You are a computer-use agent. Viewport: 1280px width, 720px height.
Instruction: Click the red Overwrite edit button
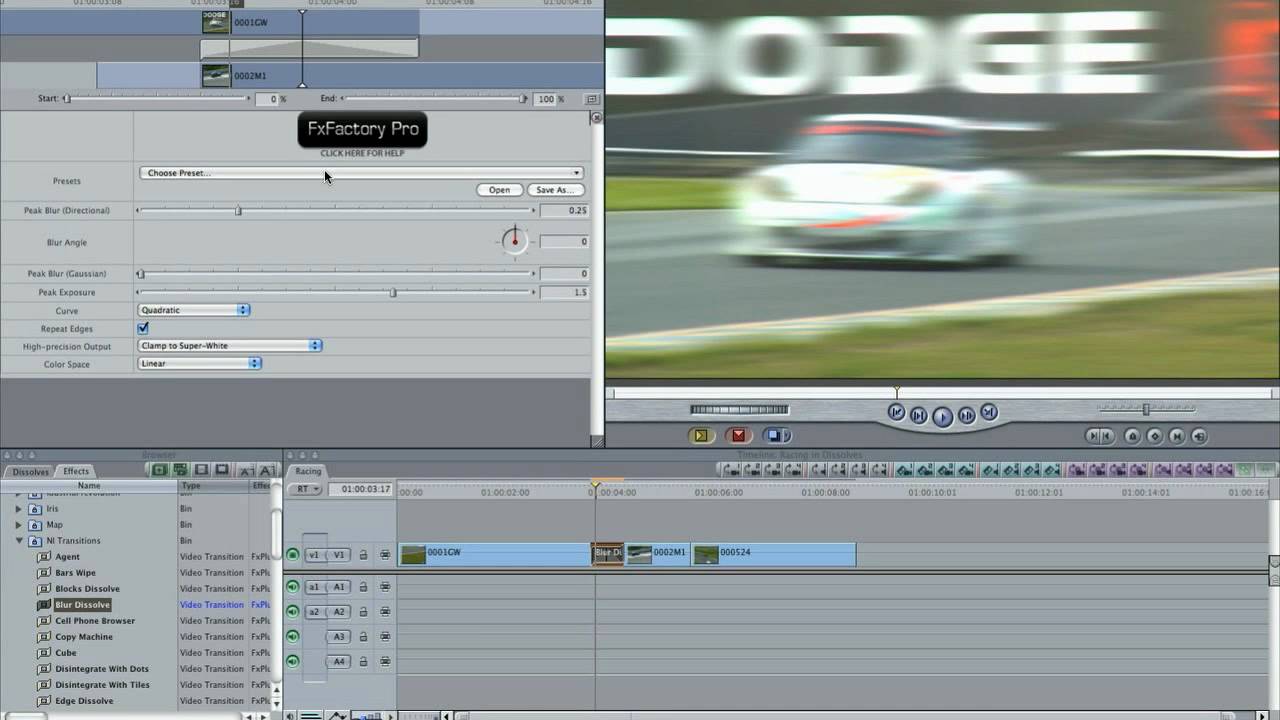pos(738,435)
